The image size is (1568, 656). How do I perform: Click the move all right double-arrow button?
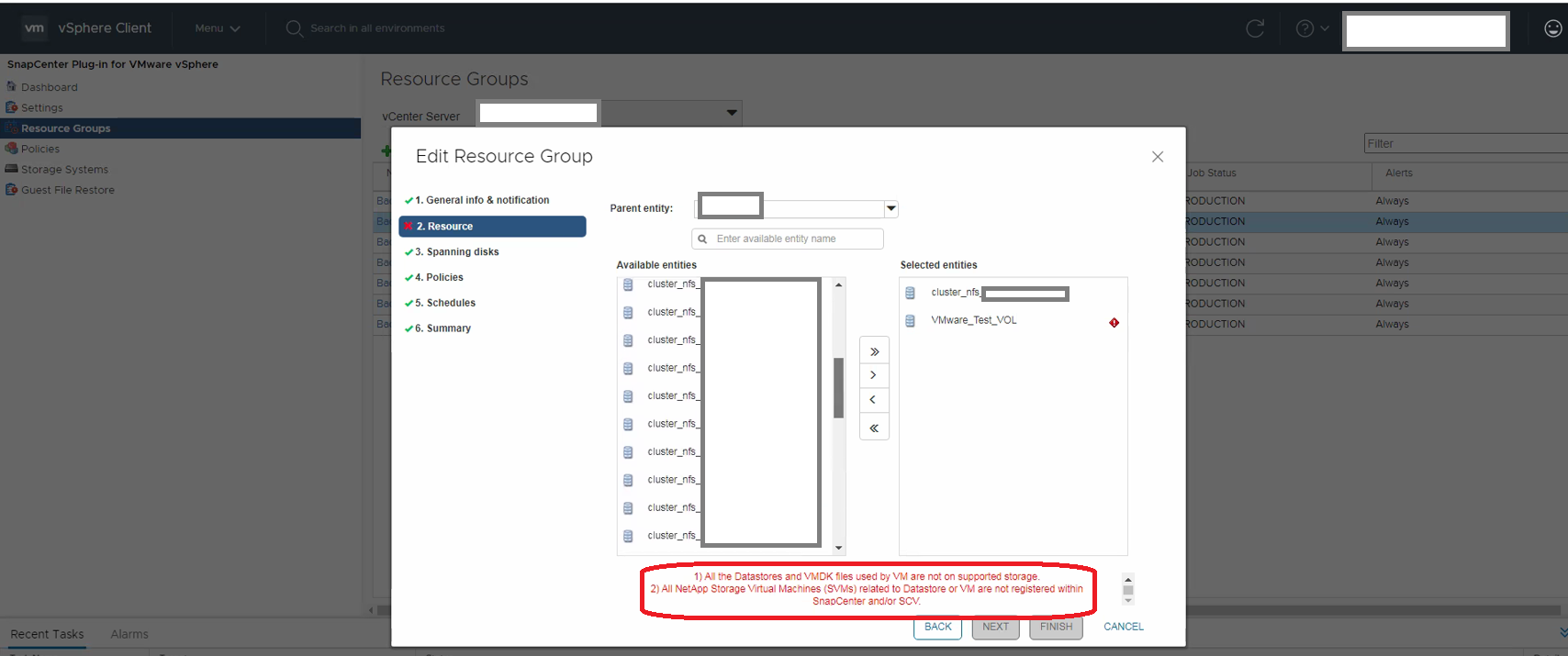[874, 351]
